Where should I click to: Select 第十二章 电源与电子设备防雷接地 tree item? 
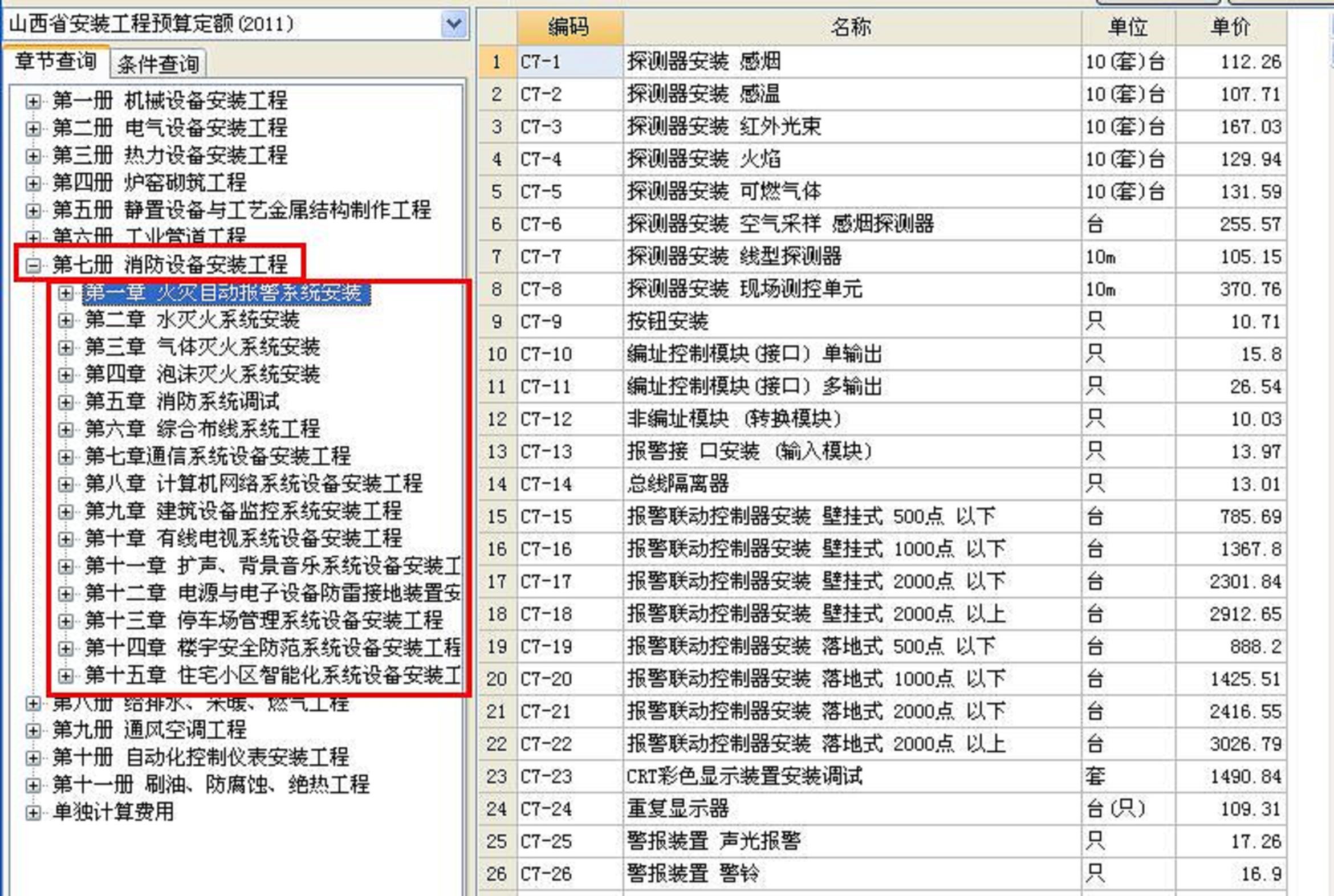tap(273, 593)
